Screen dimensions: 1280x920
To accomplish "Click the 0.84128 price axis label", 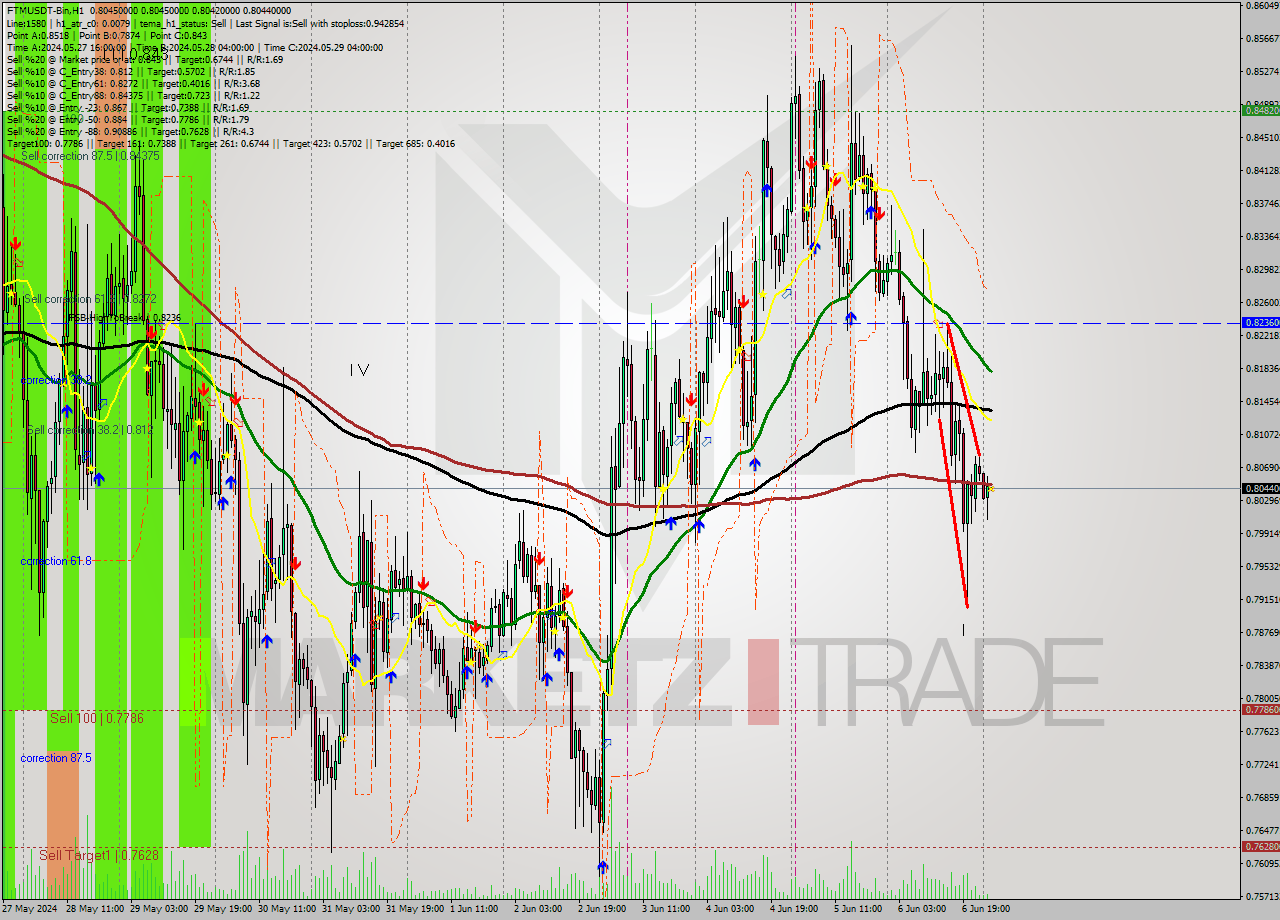I will pyautogui.click(x=1262, y=170).
